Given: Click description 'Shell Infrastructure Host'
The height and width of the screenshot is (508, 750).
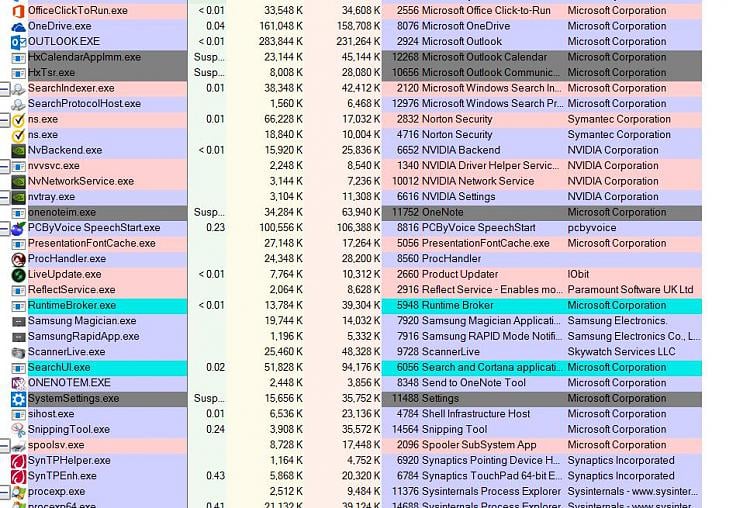Looking at the screenshot, I should [476, 414].
